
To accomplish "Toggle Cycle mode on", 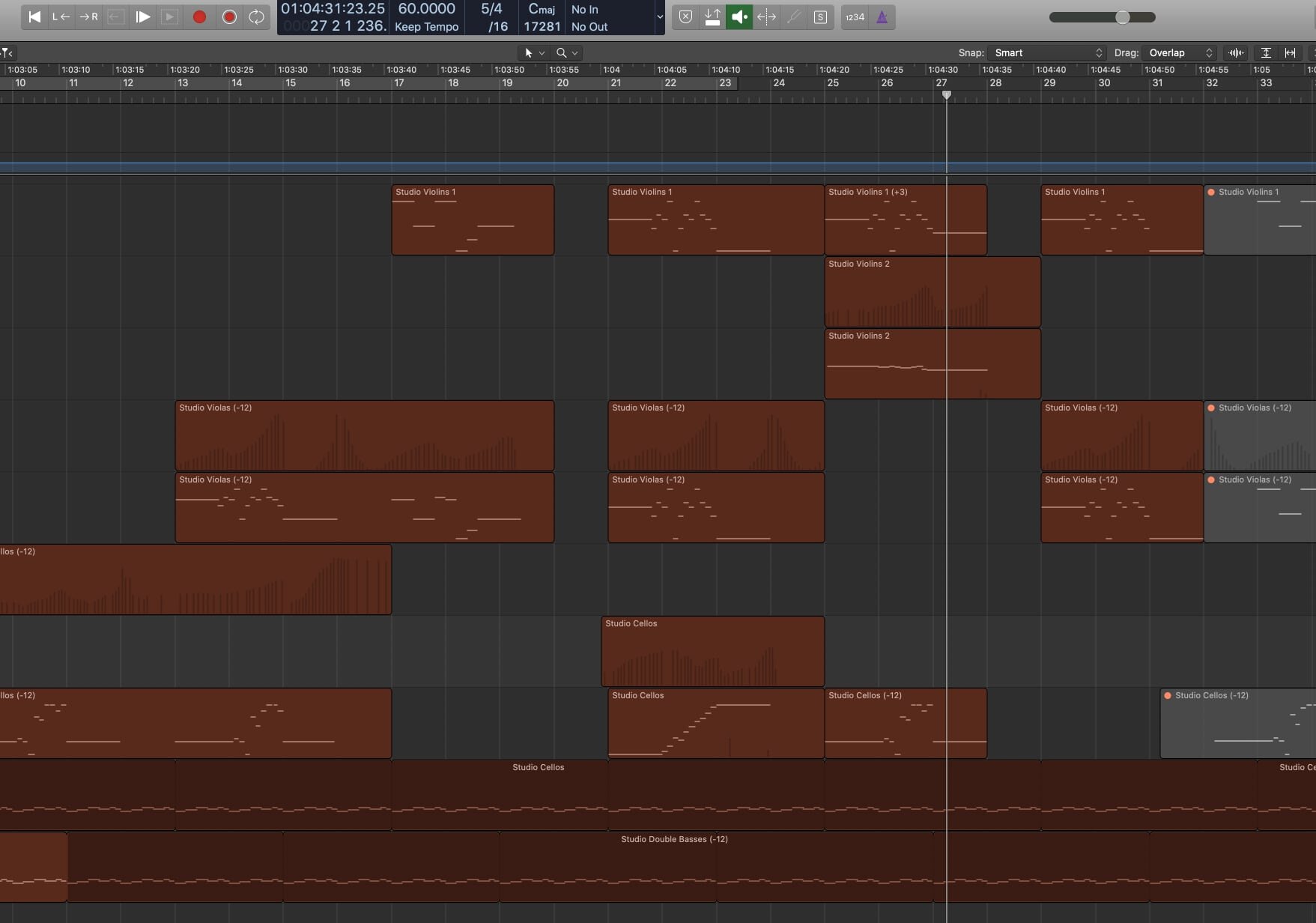I will pos(256,16).
